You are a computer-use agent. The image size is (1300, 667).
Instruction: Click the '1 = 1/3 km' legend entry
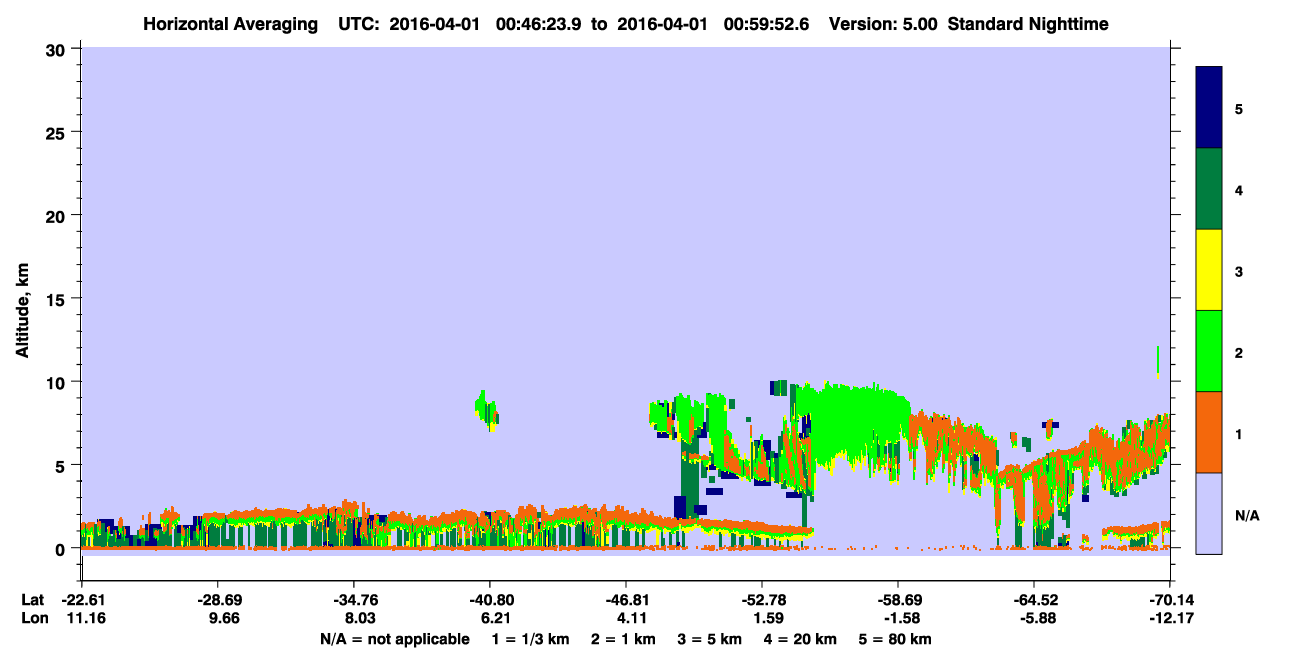click(531, 639)
